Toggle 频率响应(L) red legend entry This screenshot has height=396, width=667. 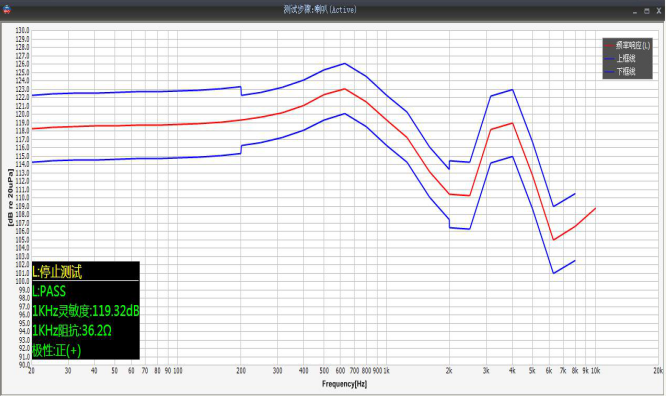click(628, 45)
